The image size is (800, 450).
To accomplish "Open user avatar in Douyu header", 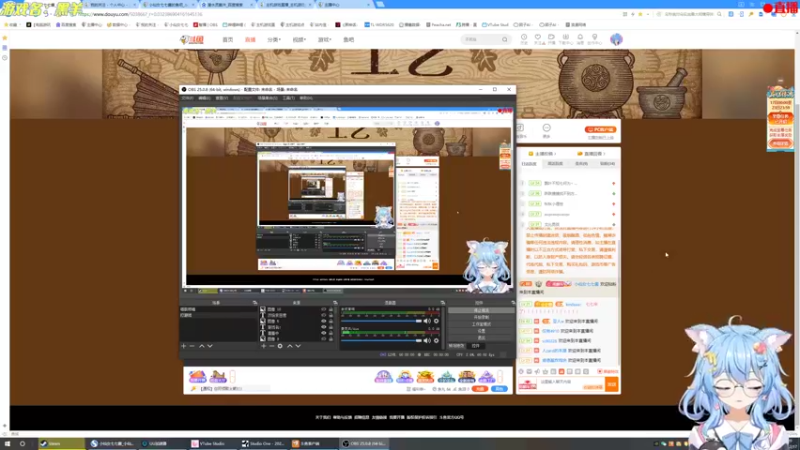I will (616, 39).
